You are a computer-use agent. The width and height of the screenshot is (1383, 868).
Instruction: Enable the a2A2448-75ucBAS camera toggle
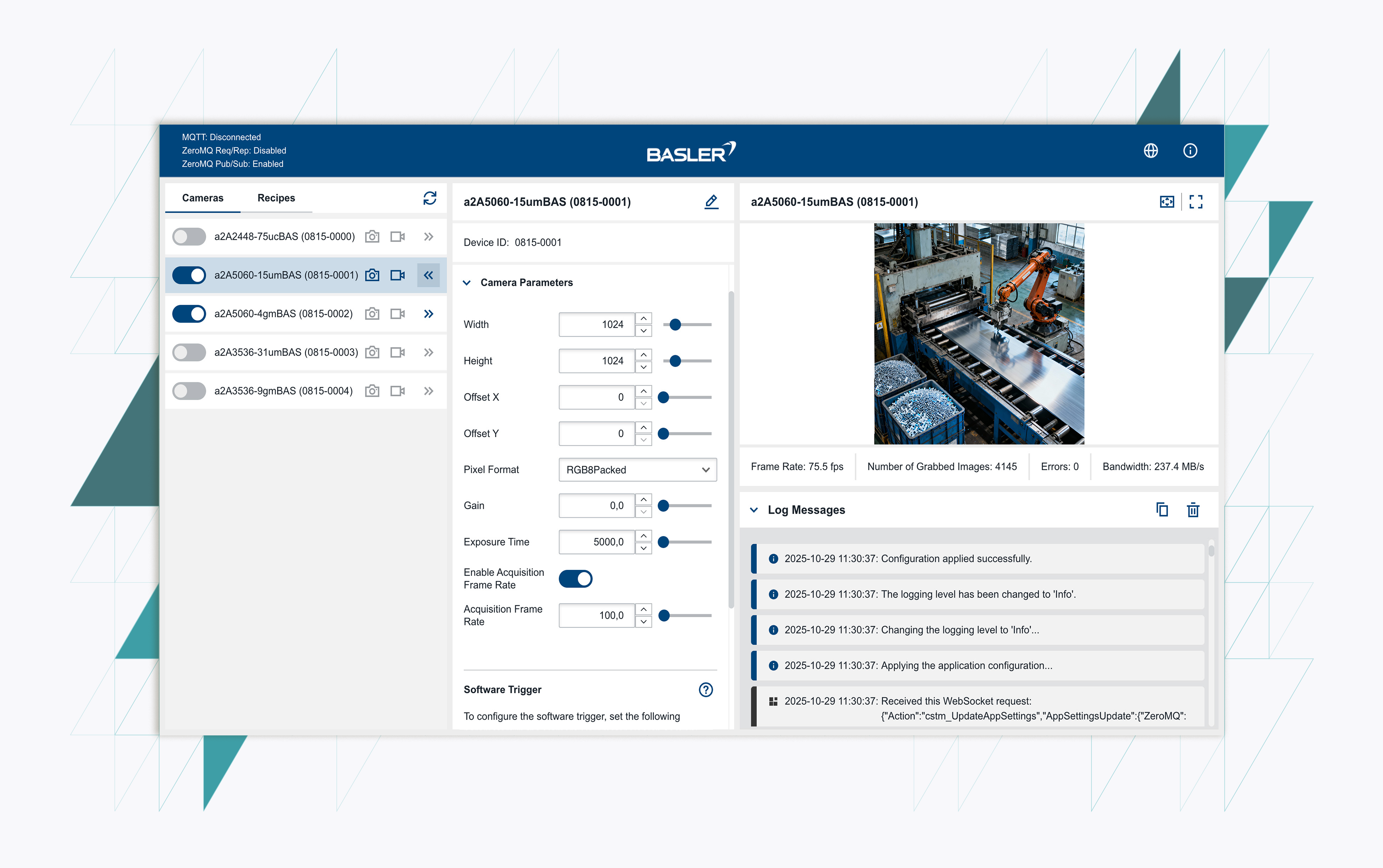click(189, 237)
